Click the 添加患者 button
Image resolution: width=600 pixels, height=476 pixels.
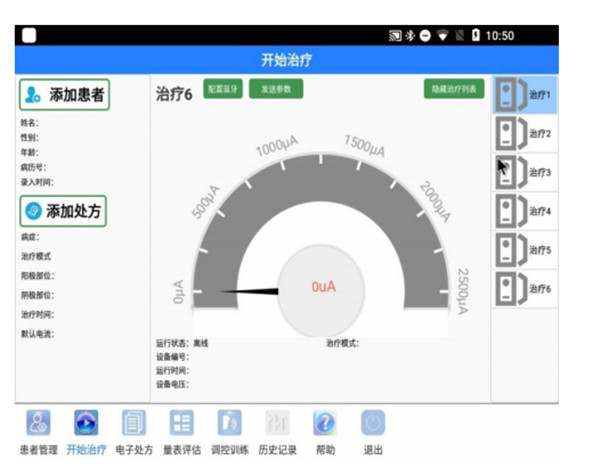(64, 95)
